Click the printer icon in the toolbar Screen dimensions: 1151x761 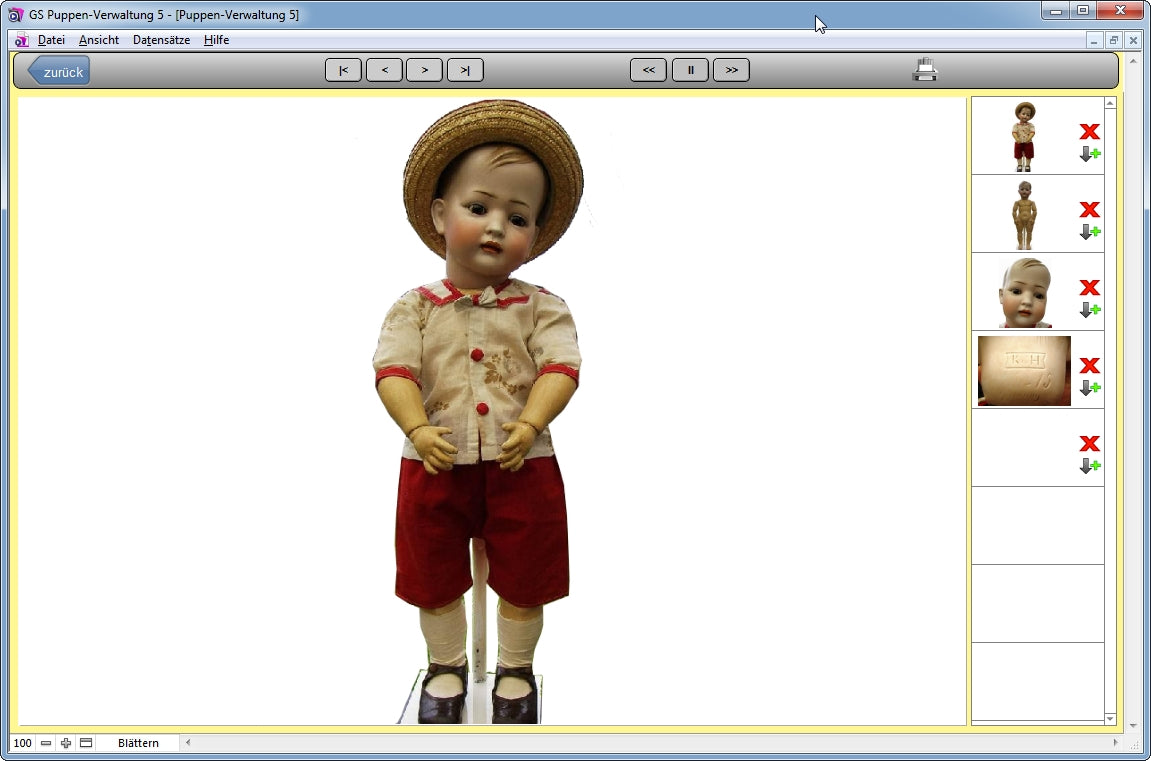(x=925, y=70)
